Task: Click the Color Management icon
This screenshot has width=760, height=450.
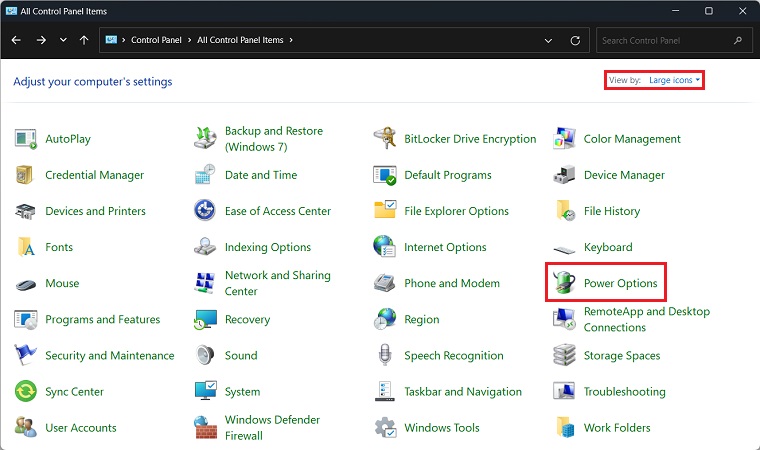Action: coord(566,139)
